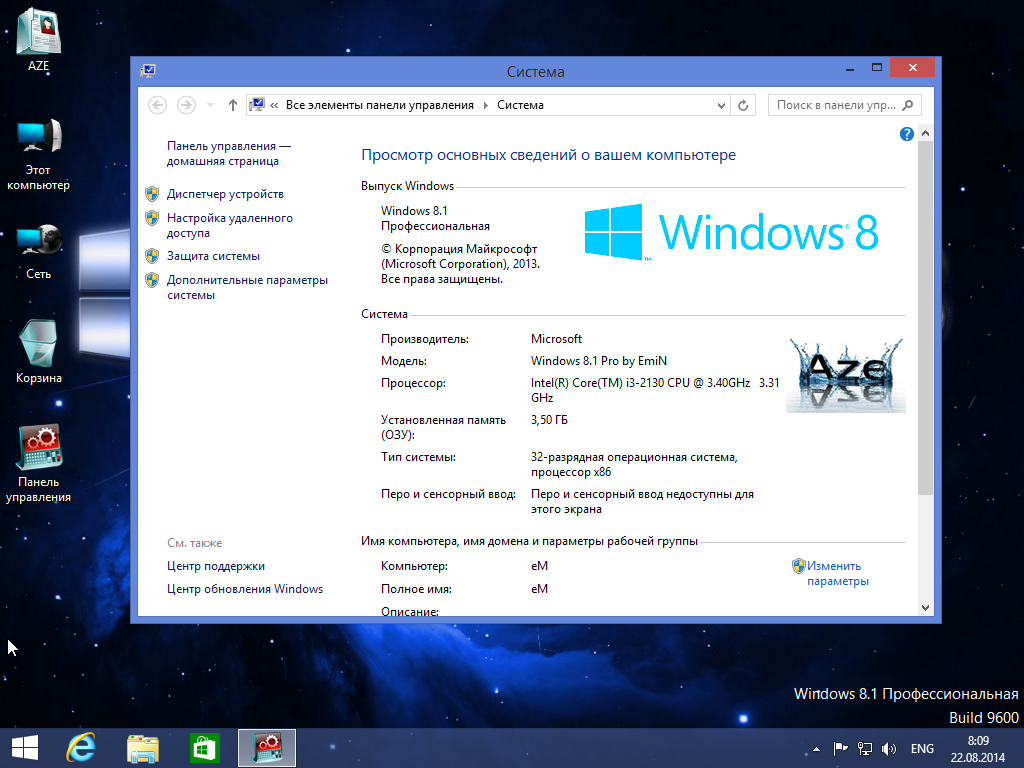
Task: Open Диспетчер устройств link
Action: point(225,194)
